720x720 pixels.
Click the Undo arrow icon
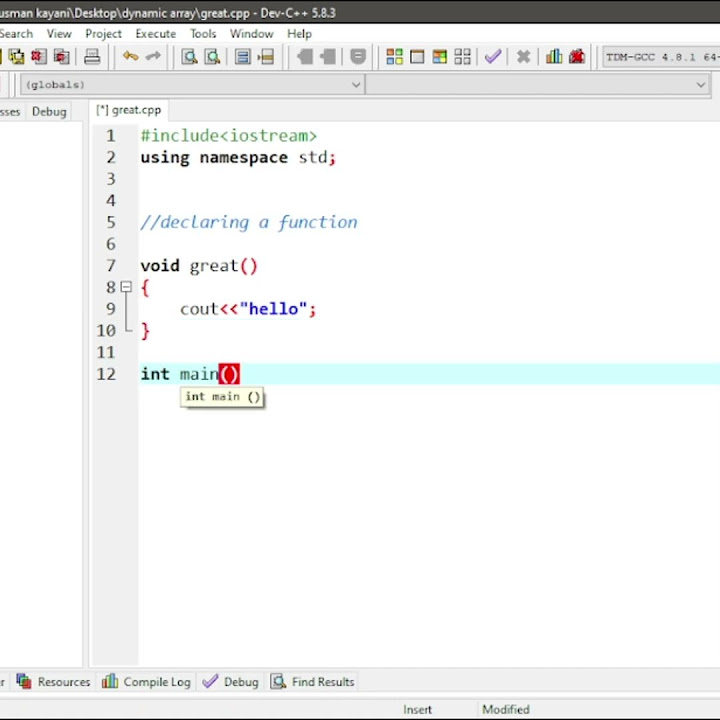tap(130, 56)
